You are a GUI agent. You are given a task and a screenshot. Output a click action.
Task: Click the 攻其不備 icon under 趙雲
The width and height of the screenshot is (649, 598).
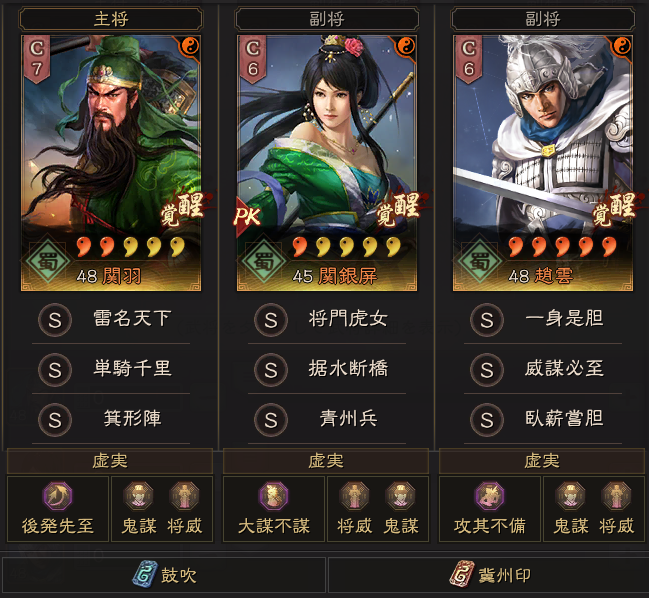(x=489, y=495)
